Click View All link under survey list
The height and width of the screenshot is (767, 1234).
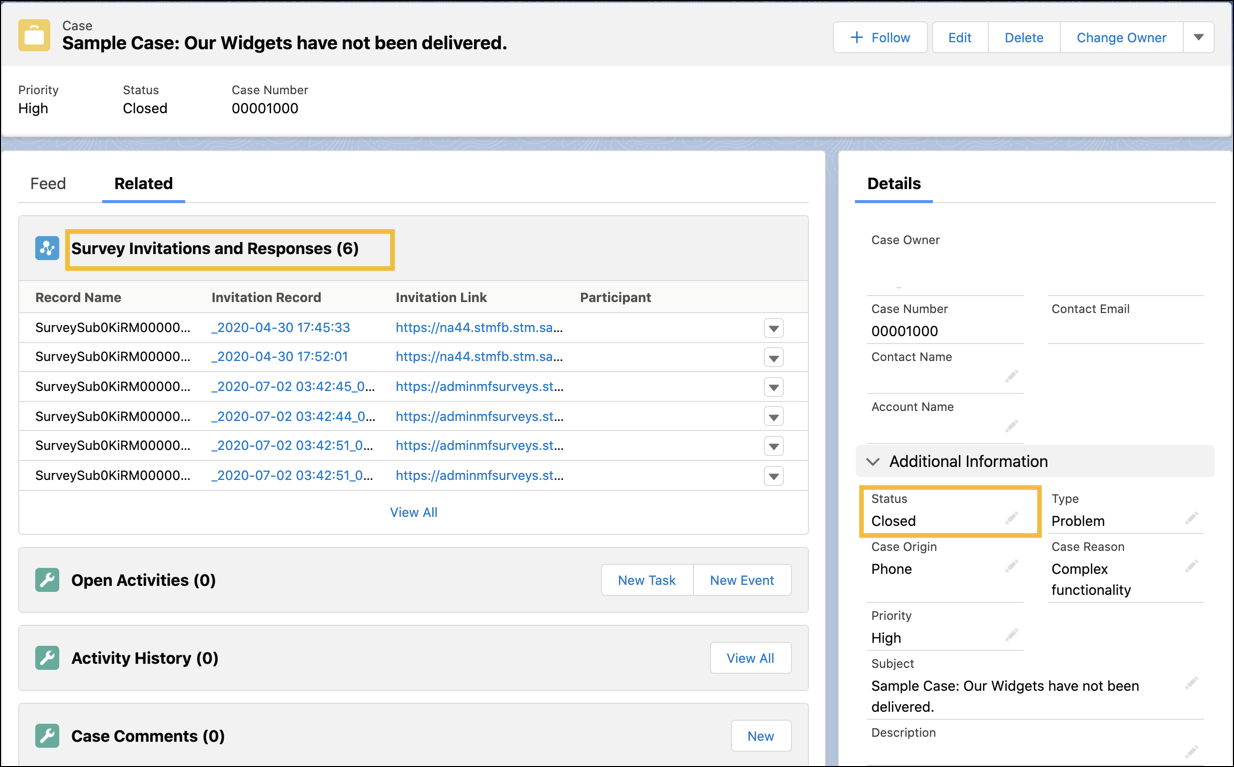pyautogui.click(x=414, y=512)
